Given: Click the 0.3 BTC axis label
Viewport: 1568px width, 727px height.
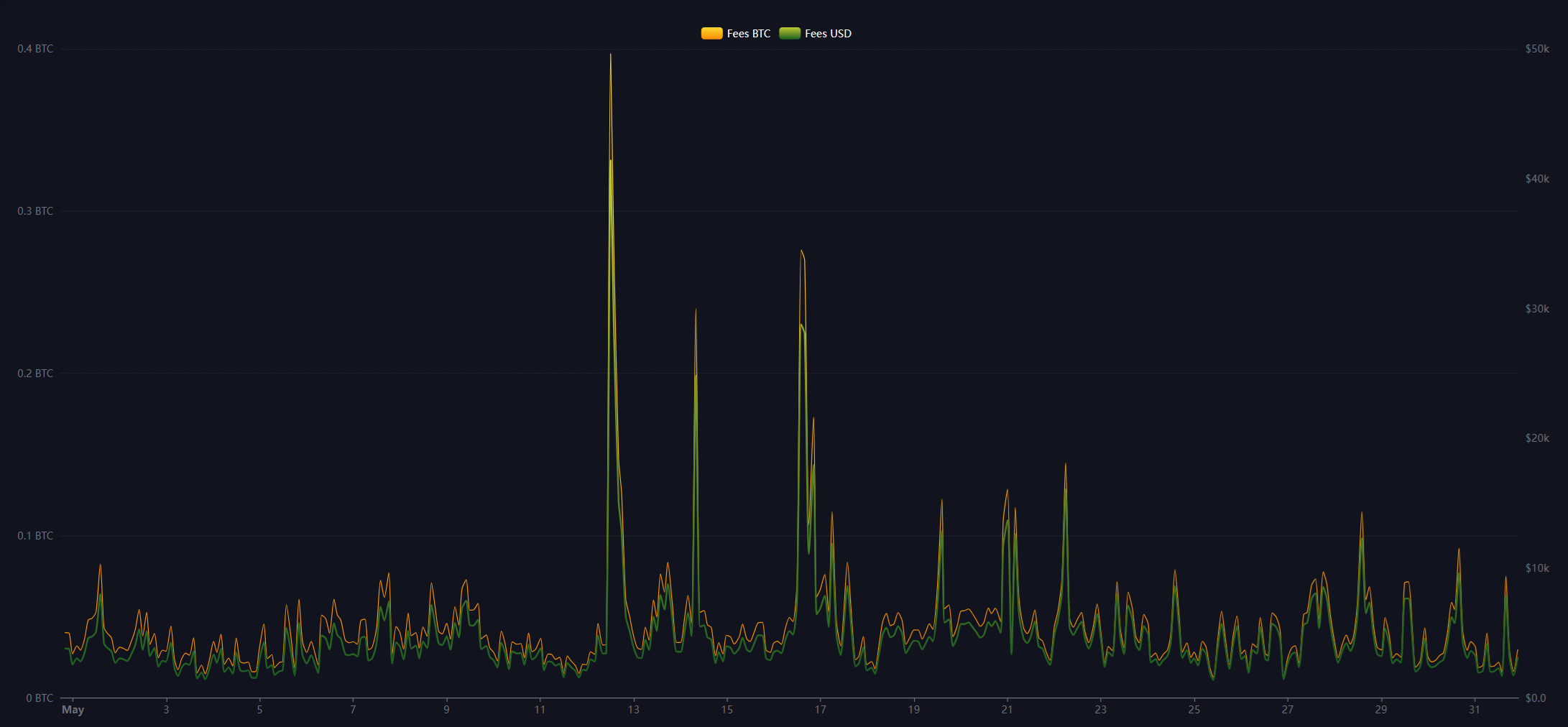Looking at the screenshot, I should [35, 211].
